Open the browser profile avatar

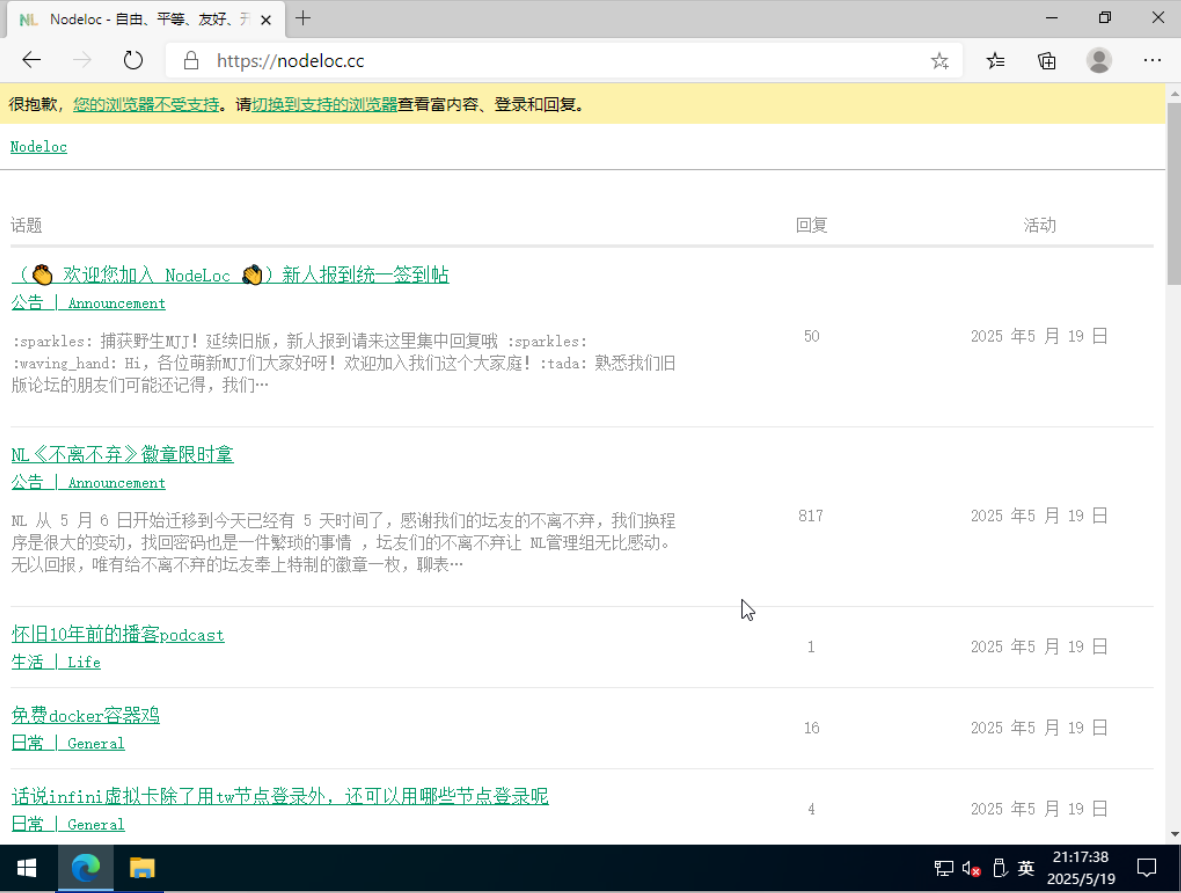(x=1099, y=60)
